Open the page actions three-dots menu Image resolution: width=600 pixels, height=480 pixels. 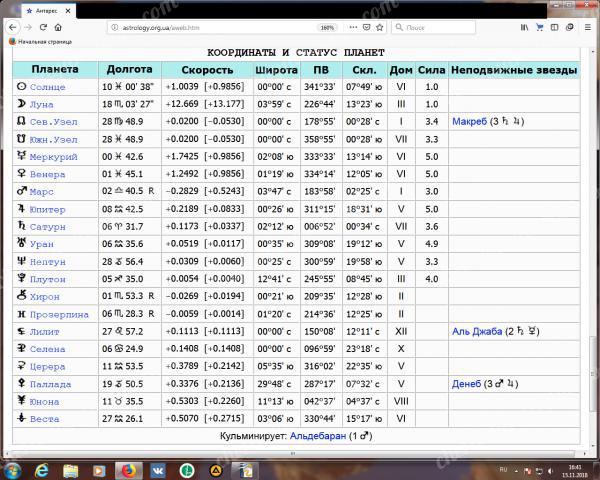click(x=353, y=27)
